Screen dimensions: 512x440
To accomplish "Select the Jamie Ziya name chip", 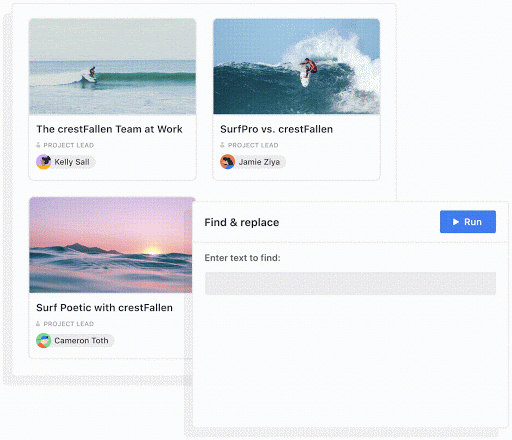I will click(253, 162).
